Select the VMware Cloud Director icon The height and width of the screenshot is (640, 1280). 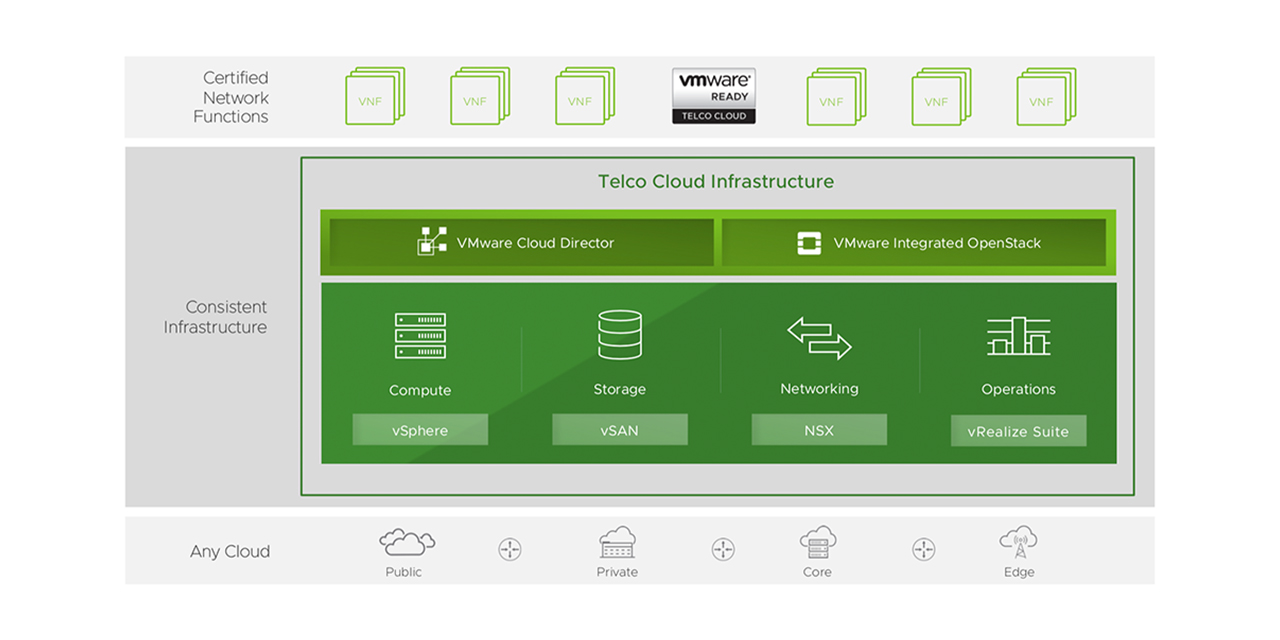[x=432, y=242]
